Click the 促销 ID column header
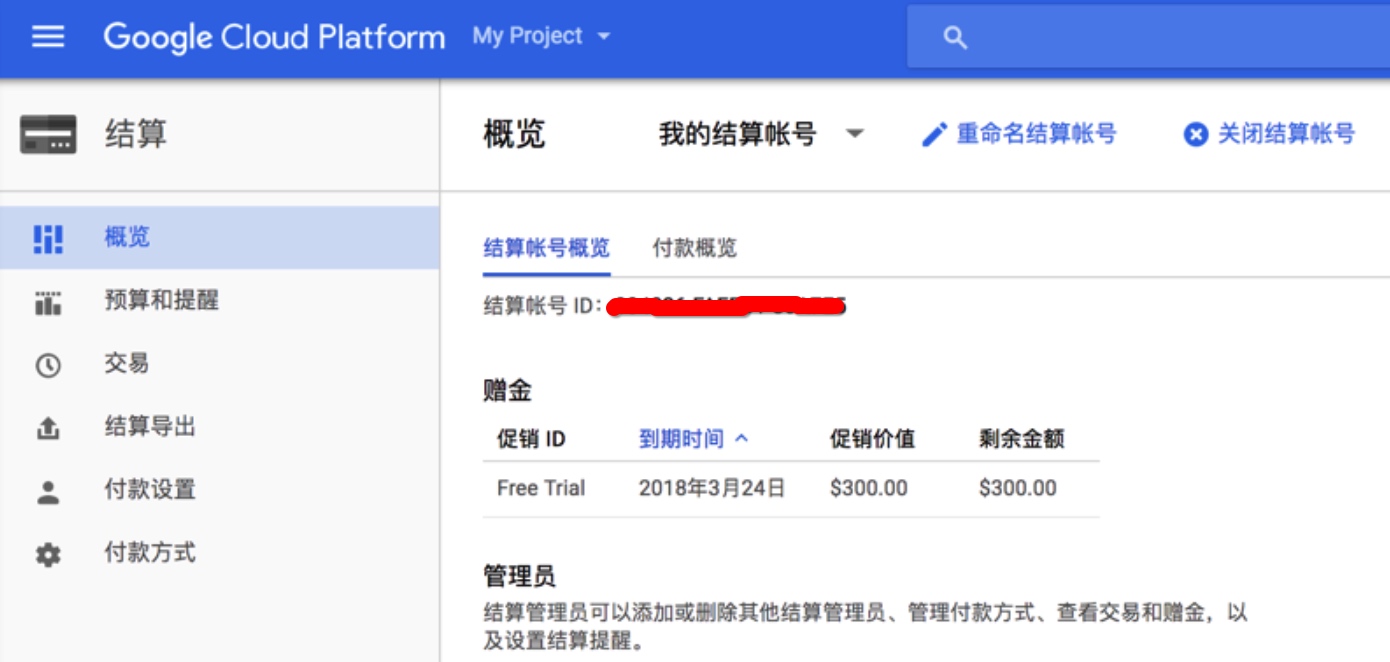Screen dimensions: 1390x662 click(x=531, y=438)
